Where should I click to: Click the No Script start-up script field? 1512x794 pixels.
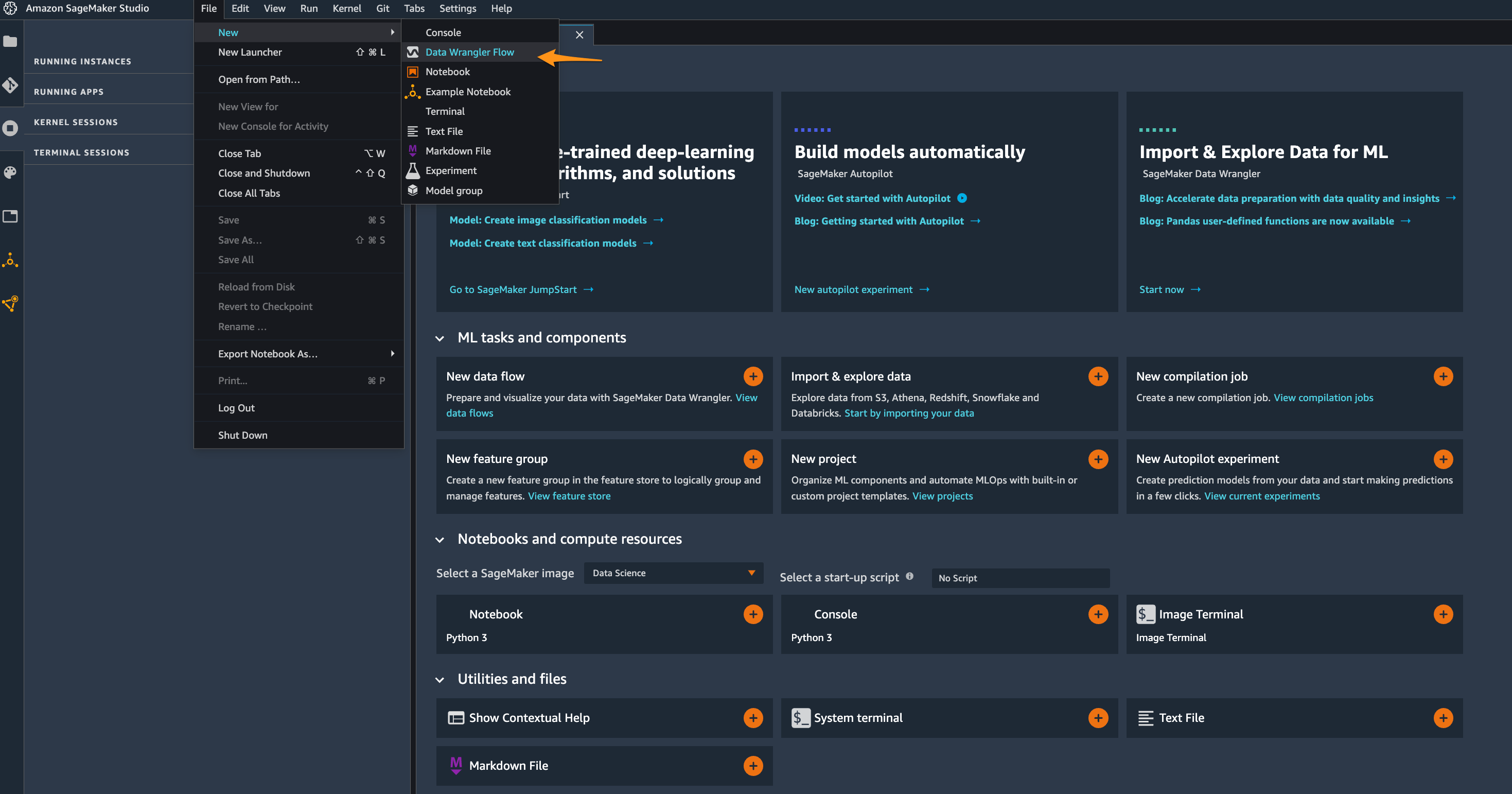point(1020,578)
